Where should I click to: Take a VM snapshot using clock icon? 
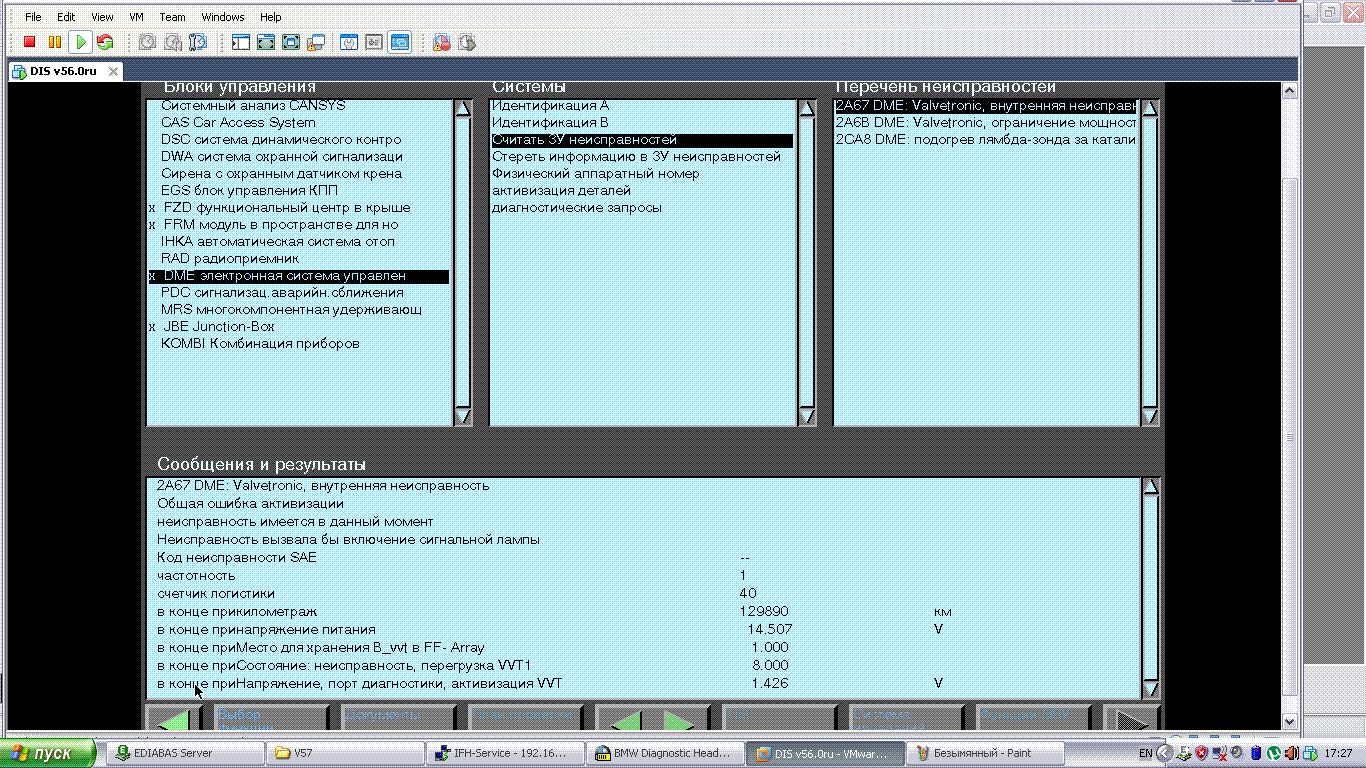(x=147, y=42)
